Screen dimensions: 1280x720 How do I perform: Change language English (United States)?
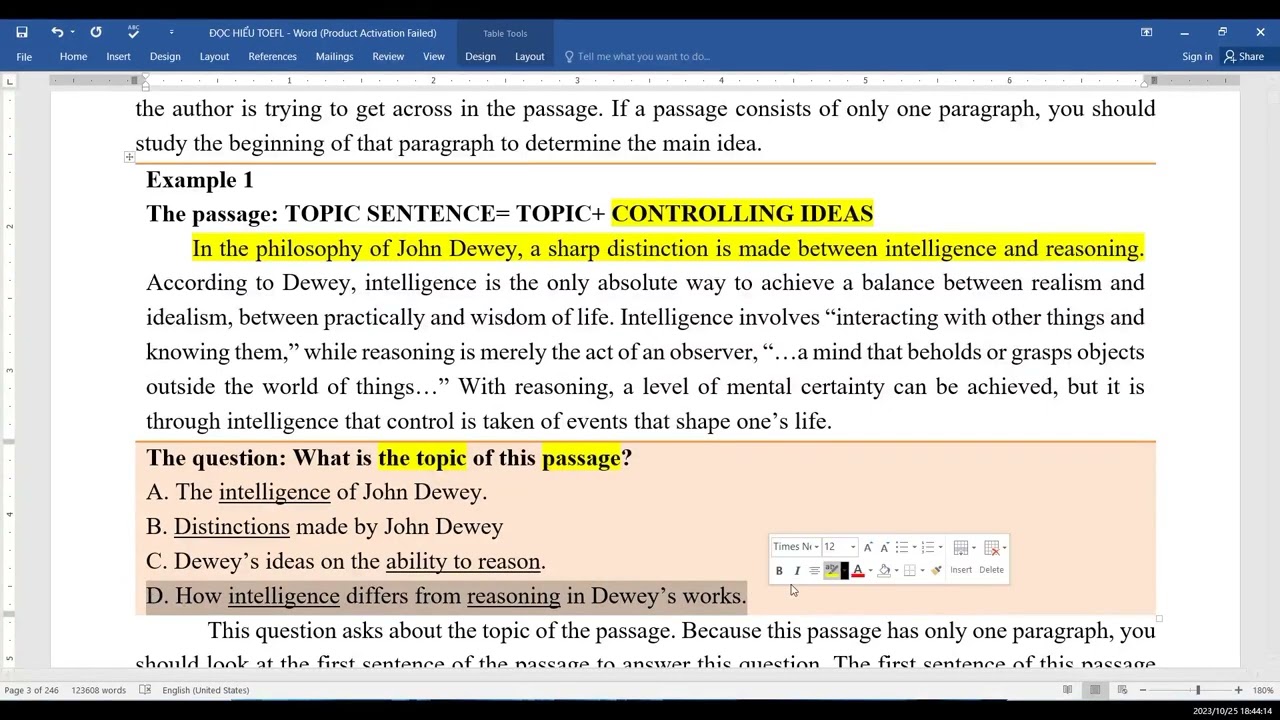tap(205, 690)
